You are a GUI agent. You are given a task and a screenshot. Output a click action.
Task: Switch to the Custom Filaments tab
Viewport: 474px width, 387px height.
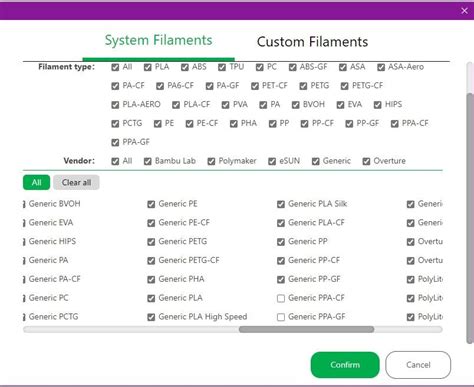pos(312,42)
